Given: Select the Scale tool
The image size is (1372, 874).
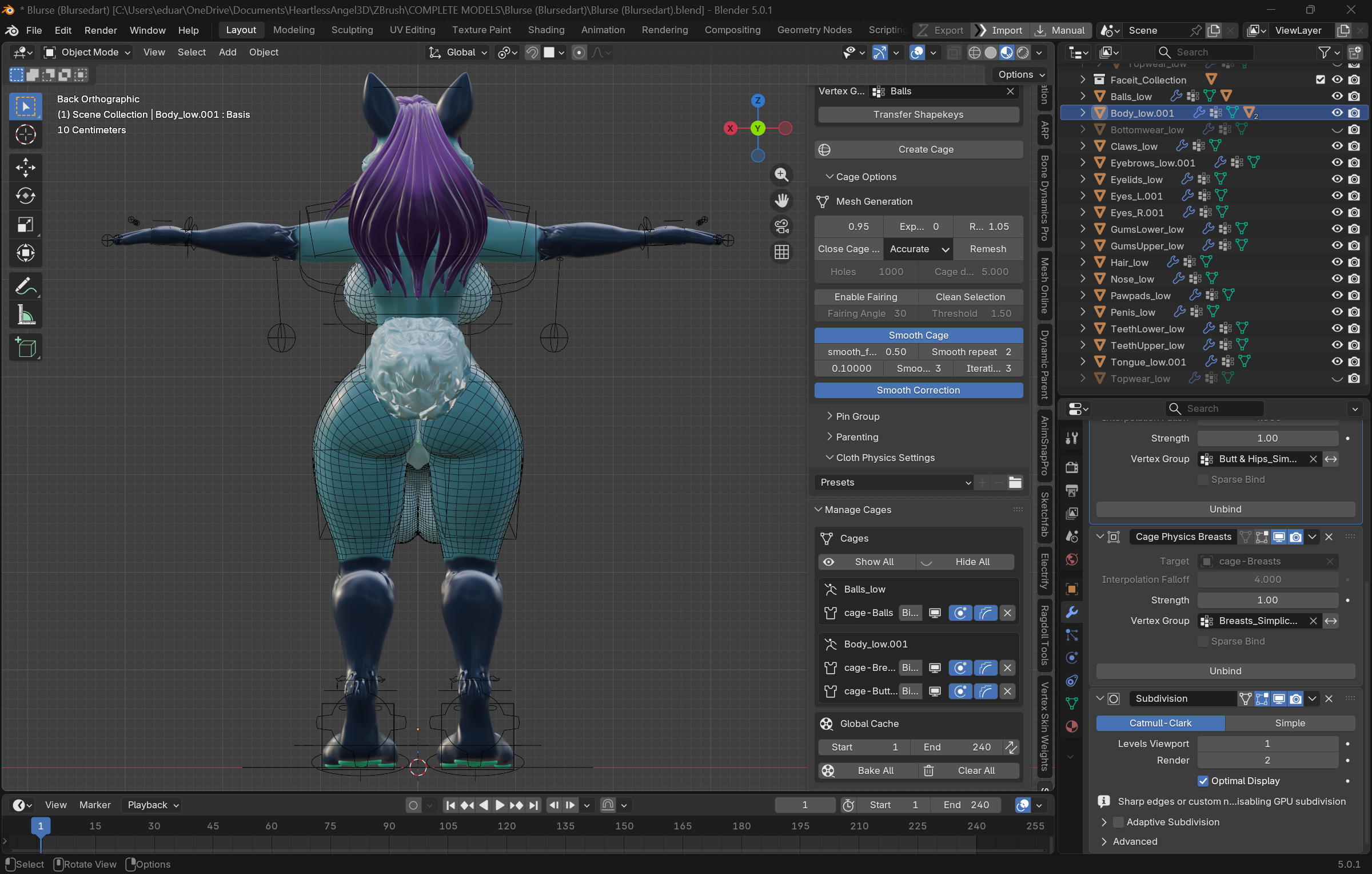Looking at the screenshot, I should pos(26,225).
